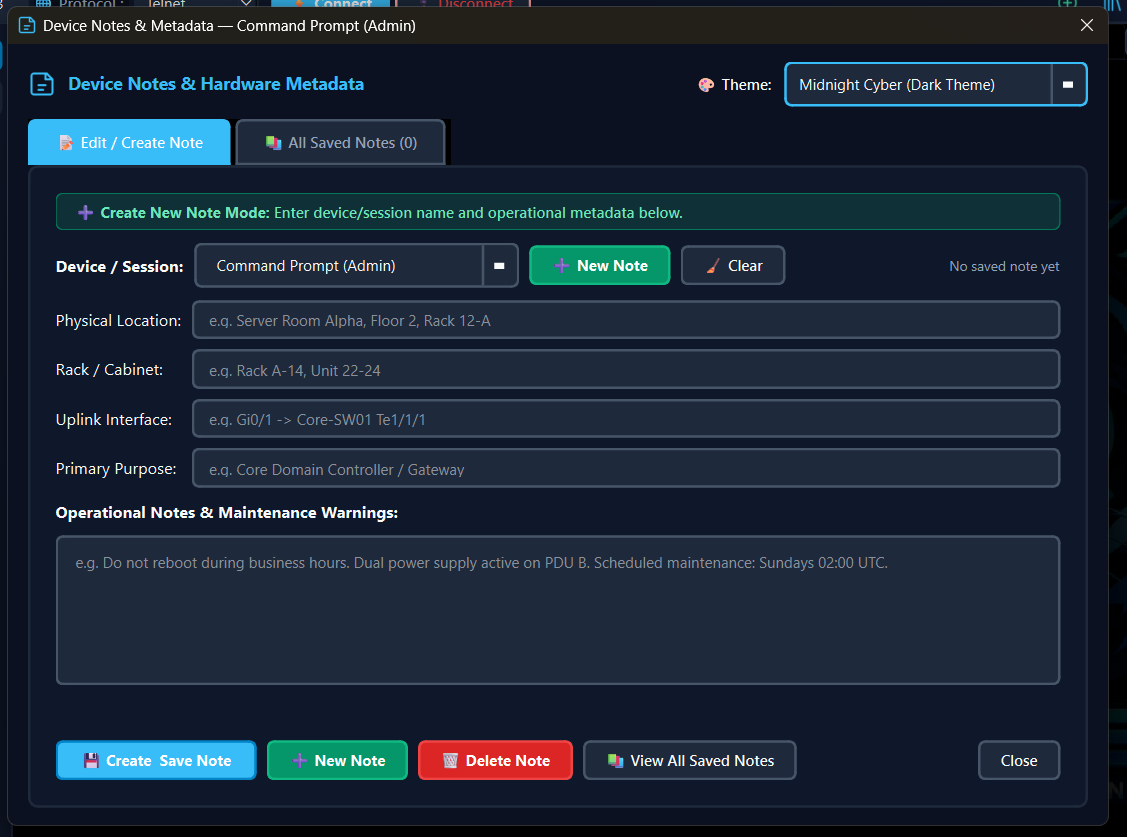Focus the Uplink Interface input field
The width and height of the screenshot is (1127, 837).
coord(626,419)
